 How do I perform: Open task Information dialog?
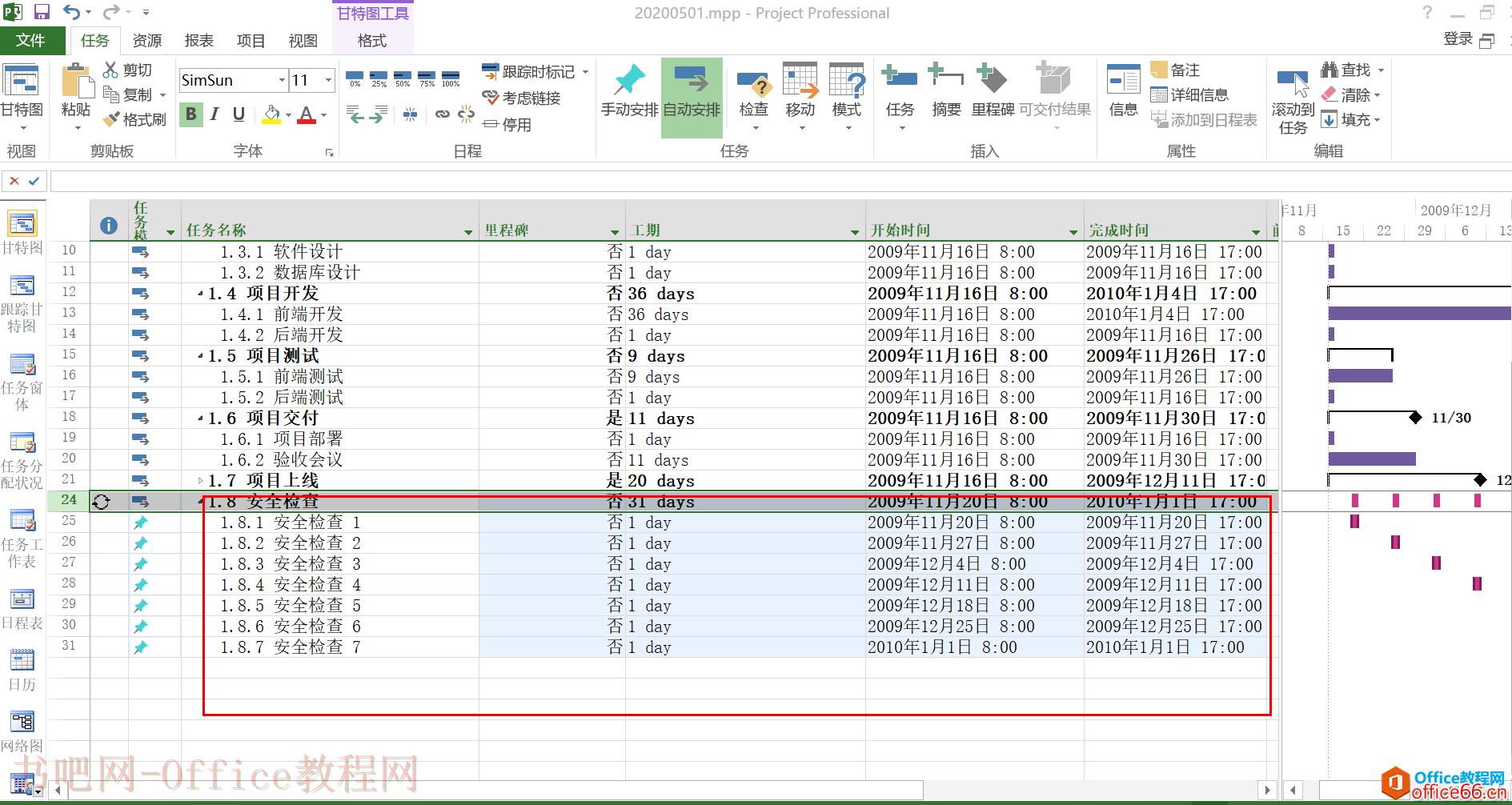coord(1123,90)
